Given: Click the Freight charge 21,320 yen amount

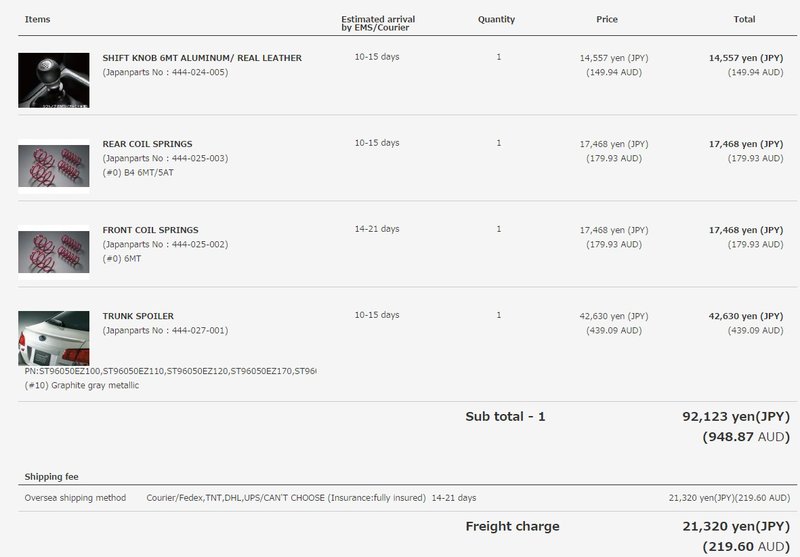Looking at the screenshot, I should (736, 526).
